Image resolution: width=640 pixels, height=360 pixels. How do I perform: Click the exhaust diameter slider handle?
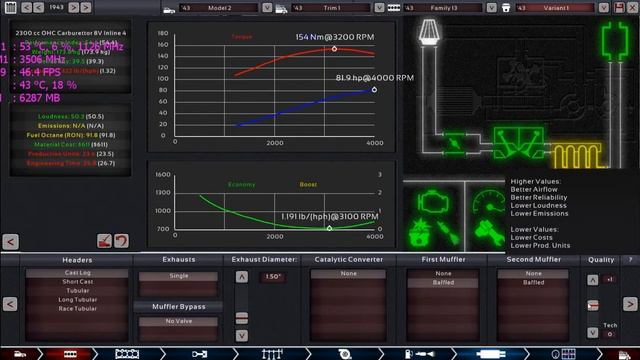242,318
